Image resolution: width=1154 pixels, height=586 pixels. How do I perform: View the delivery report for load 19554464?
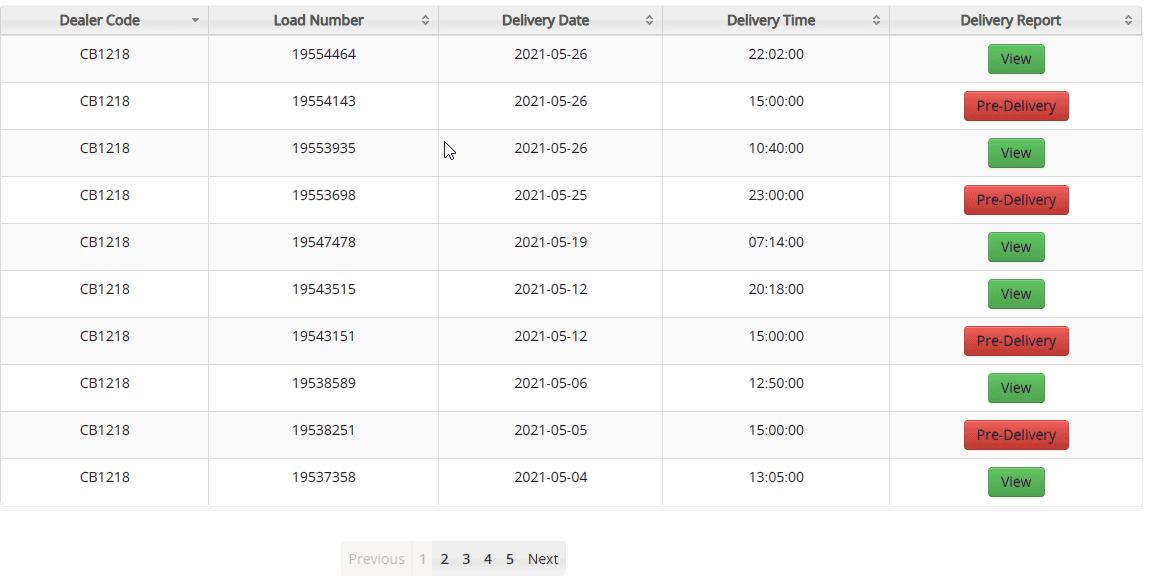tap(1016, 59)
